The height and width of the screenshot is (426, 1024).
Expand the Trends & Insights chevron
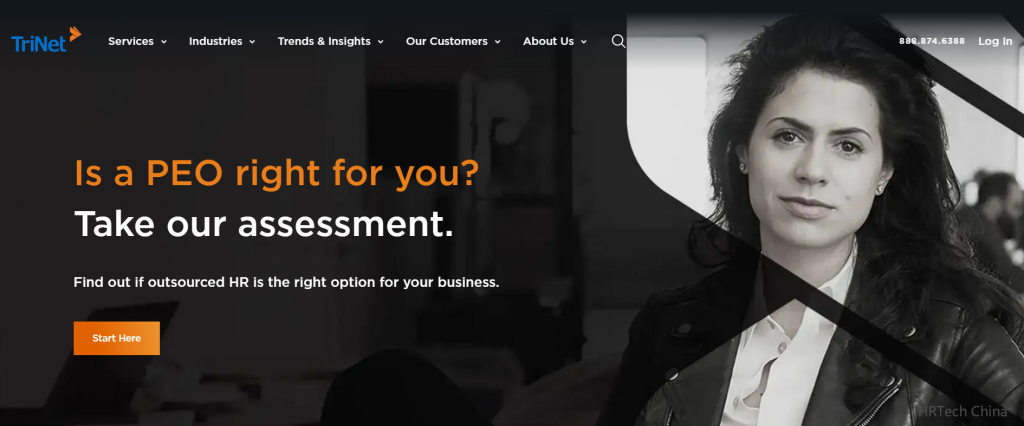(381, 42)
